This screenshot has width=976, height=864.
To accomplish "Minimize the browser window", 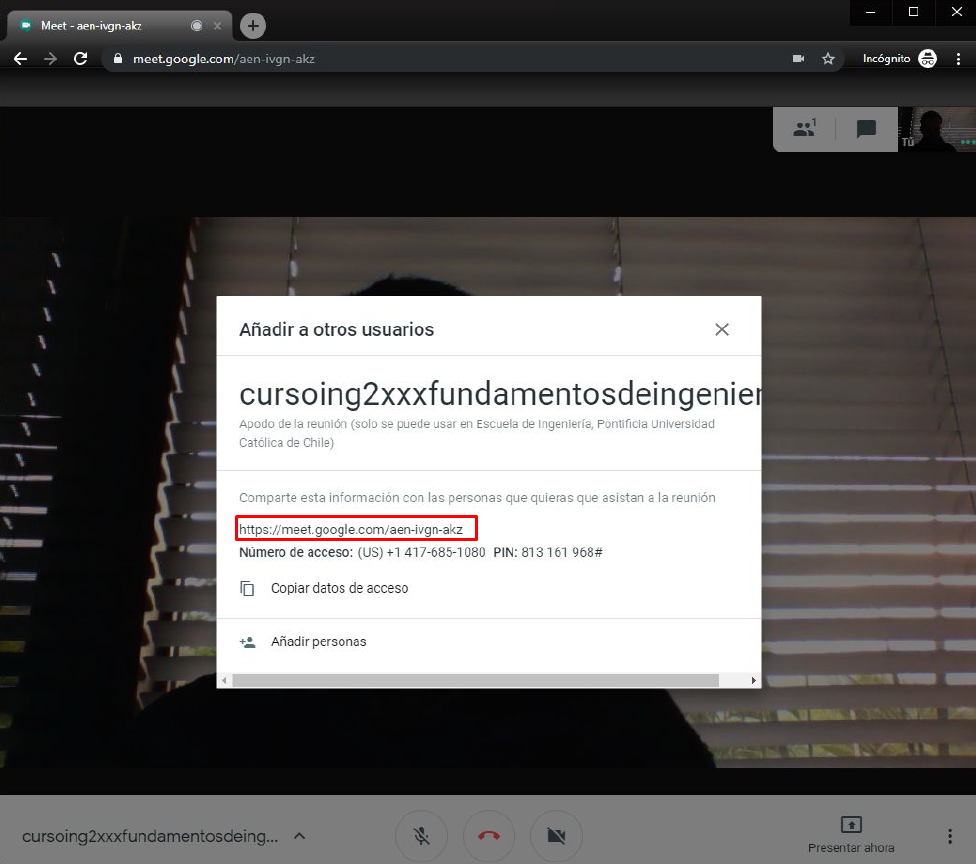I will click(871, 12).
